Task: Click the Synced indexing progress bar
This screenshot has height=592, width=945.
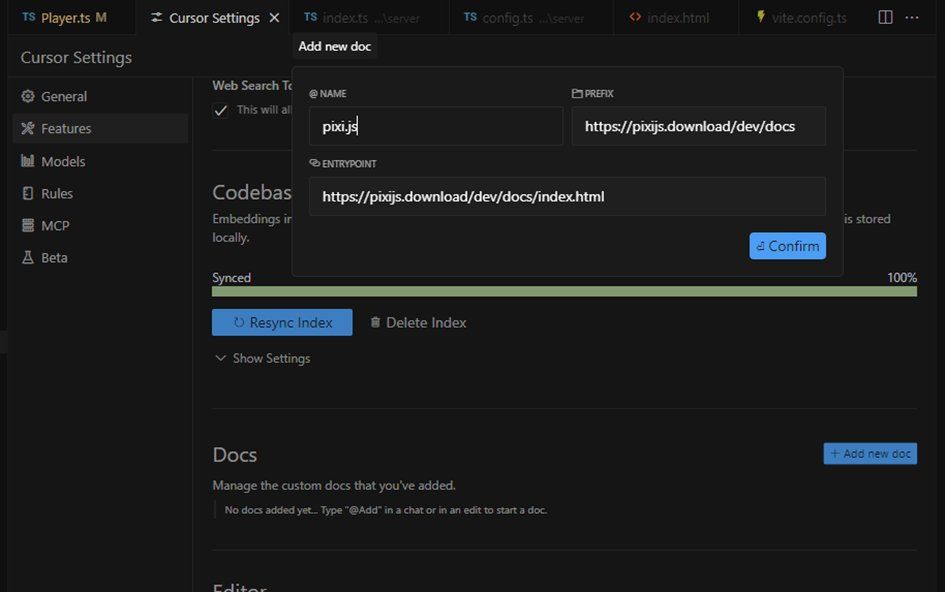Action: (x=564, y=292)
